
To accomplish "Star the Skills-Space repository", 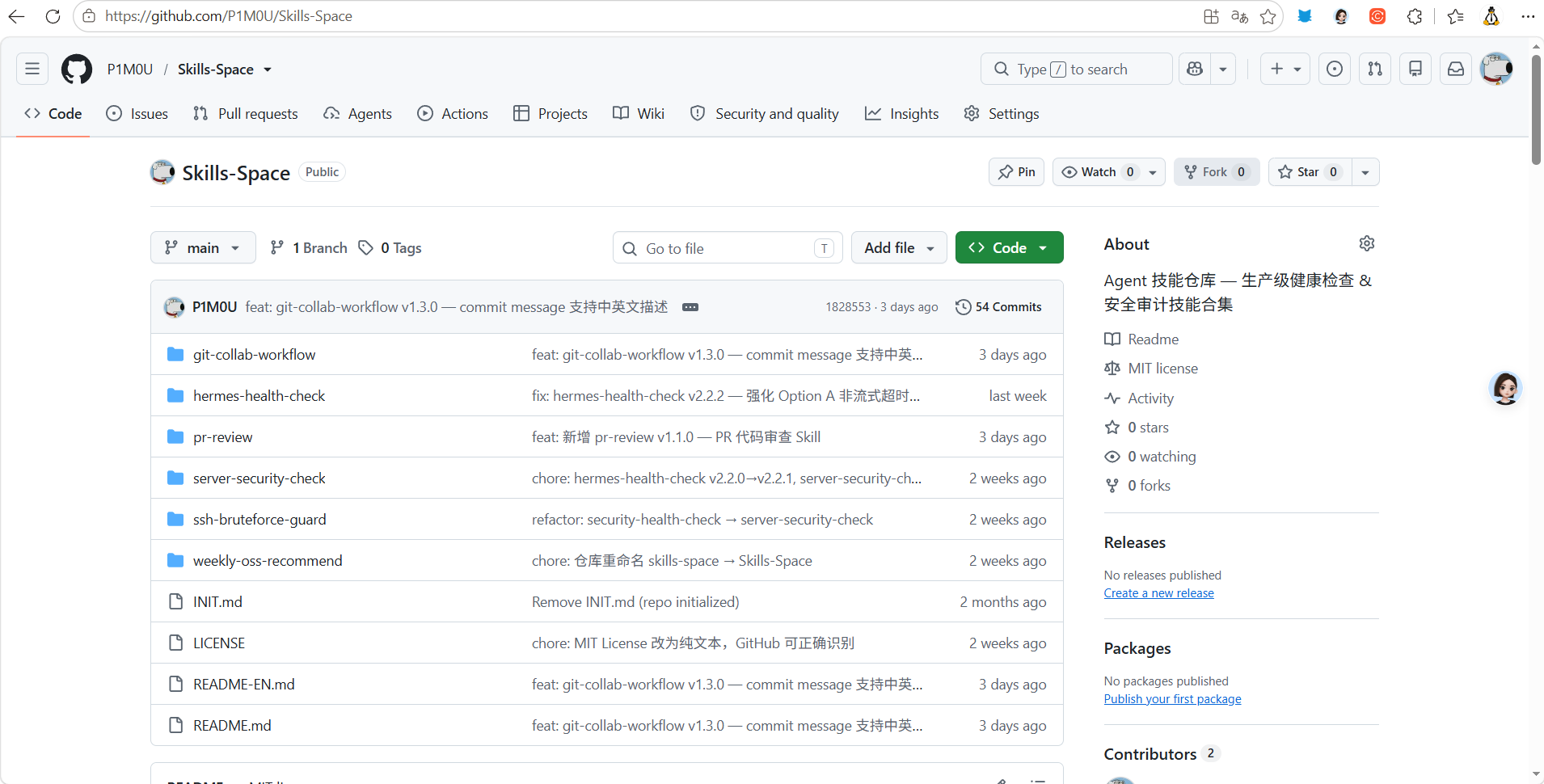I will pyautogui.click(x=1310, y=172).
